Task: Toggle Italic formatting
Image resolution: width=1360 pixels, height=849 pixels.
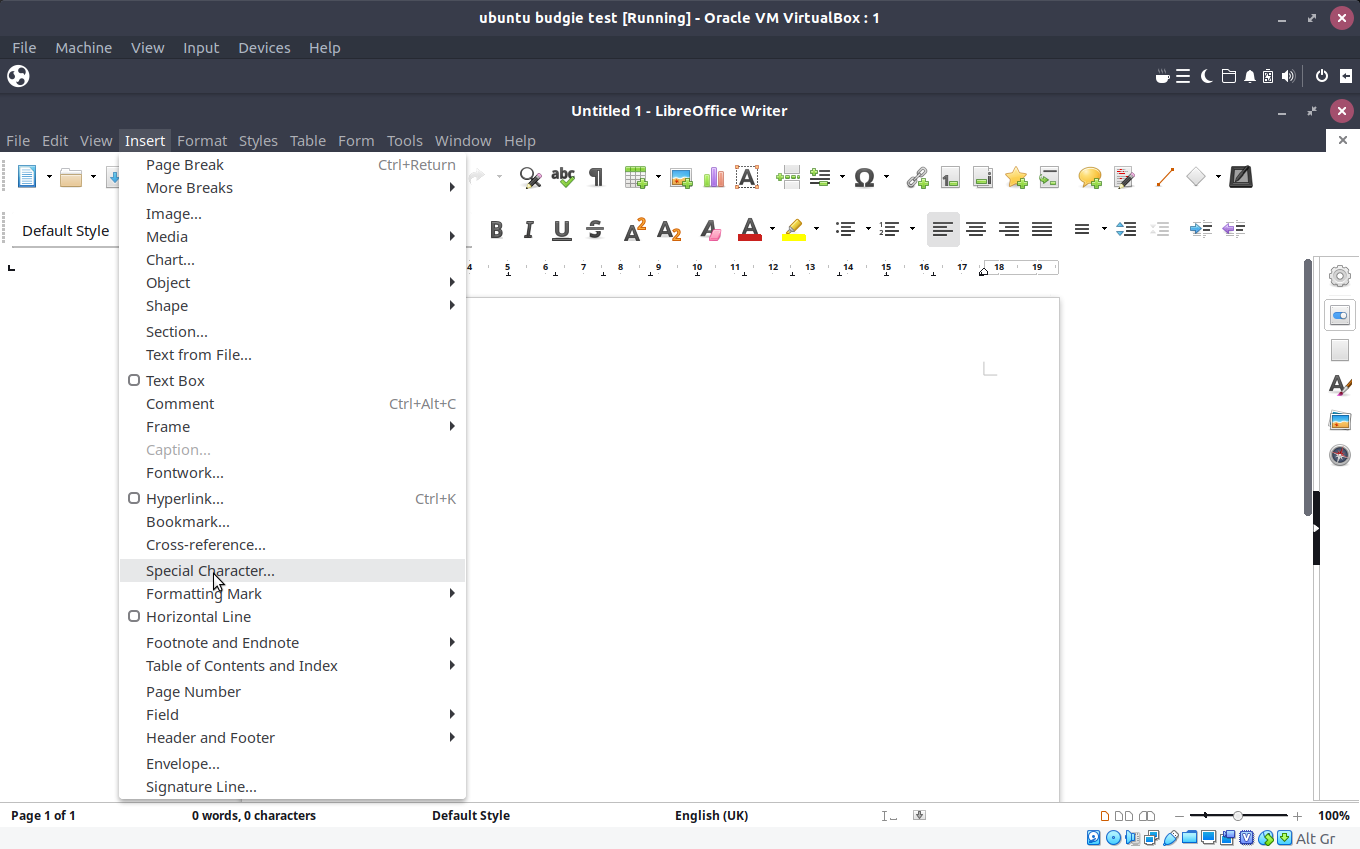Action: click(x=528, y=229)
